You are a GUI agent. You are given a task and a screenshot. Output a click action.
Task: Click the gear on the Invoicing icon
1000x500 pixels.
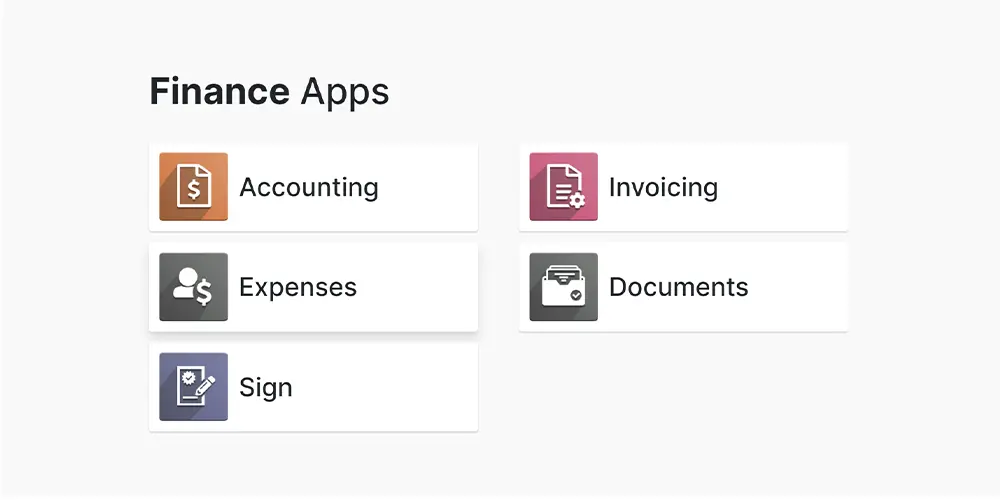click(x=577, y=201)
